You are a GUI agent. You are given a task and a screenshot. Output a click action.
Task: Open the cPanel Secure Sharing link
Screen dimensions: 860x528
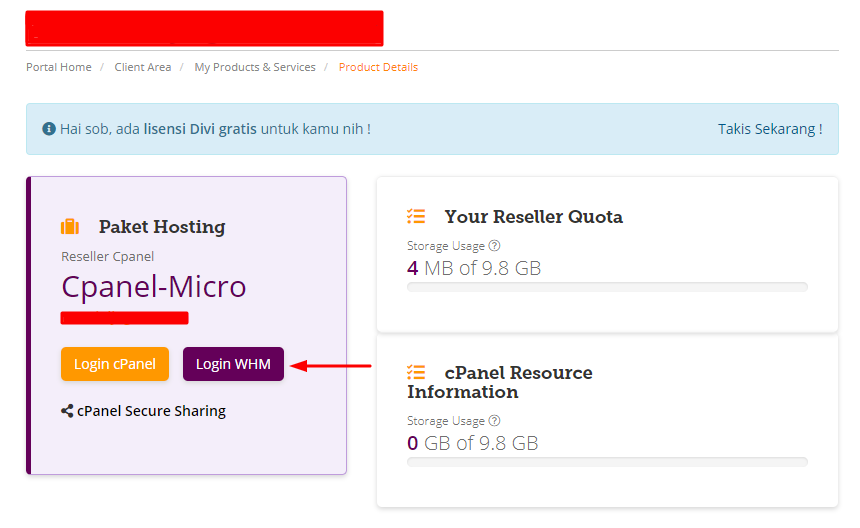tap(151, 411)
